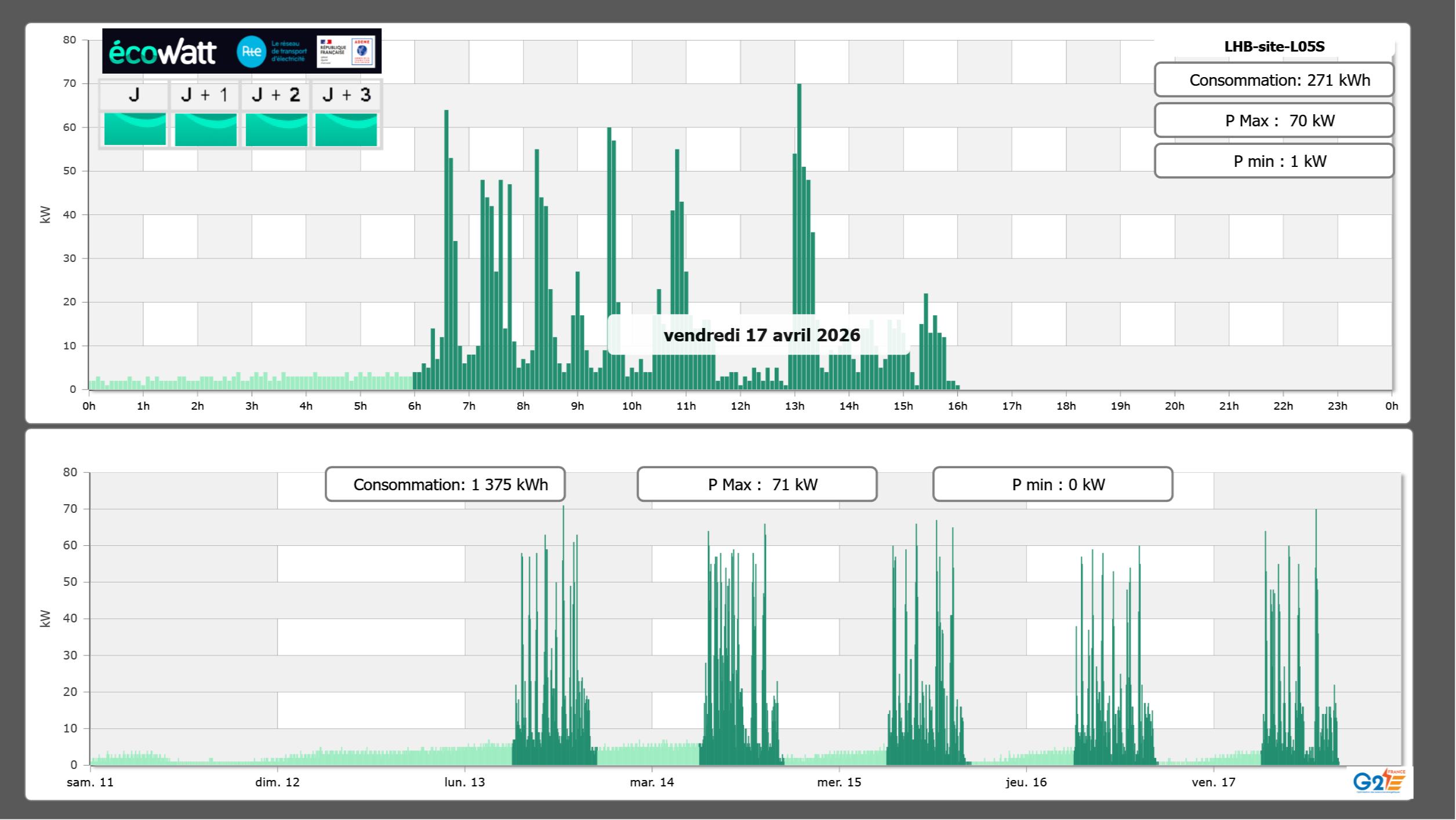
Task: Click the Consommation: 1 375 kWh box
Action: point(445,484)
